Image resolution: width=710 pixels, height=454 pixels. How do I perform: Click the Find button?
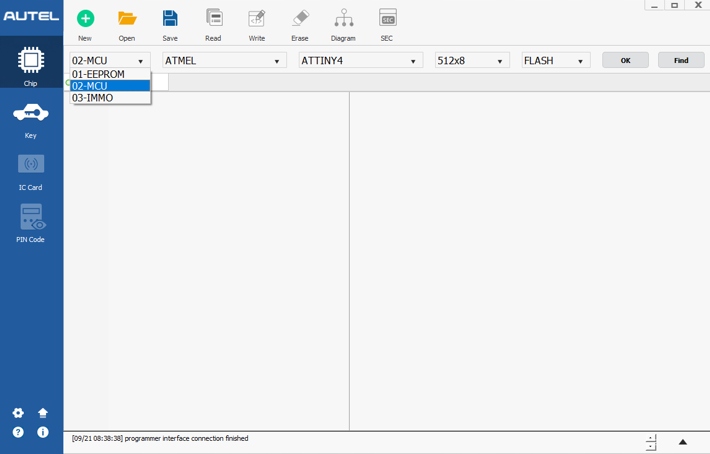coord(681,61)
